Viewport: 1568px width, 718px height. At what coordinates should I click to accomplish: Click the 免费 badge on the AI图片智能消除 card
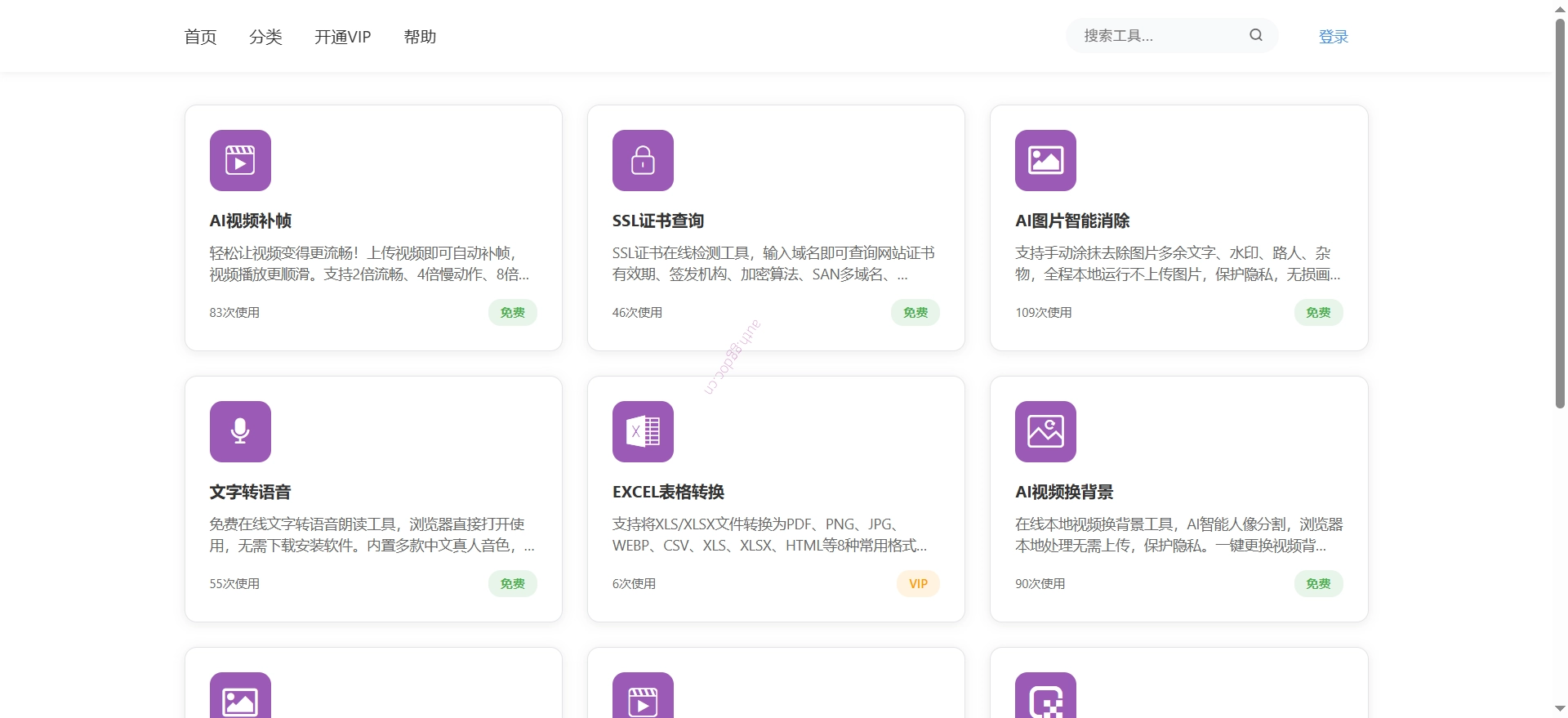1319,313
